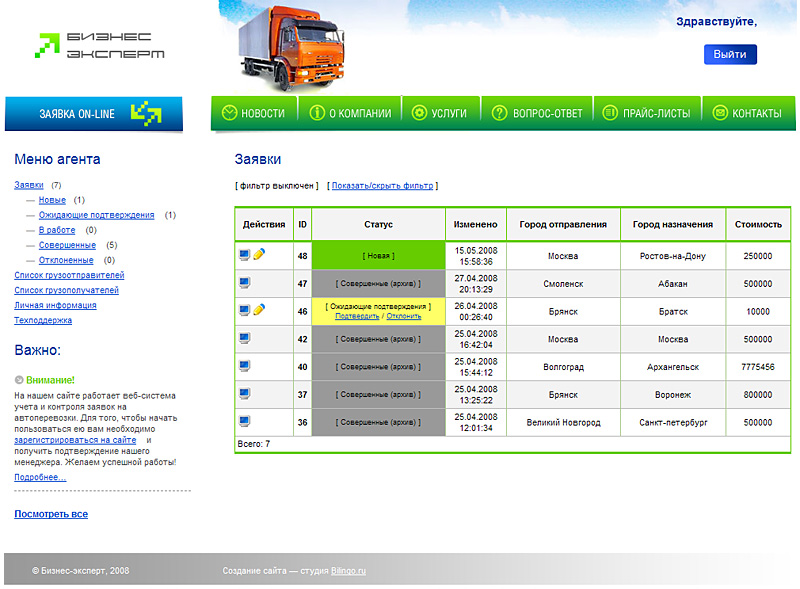Click the pencil edit icon for order 48
The height and width of the screenshot is (589, 800).
point(259,255)
